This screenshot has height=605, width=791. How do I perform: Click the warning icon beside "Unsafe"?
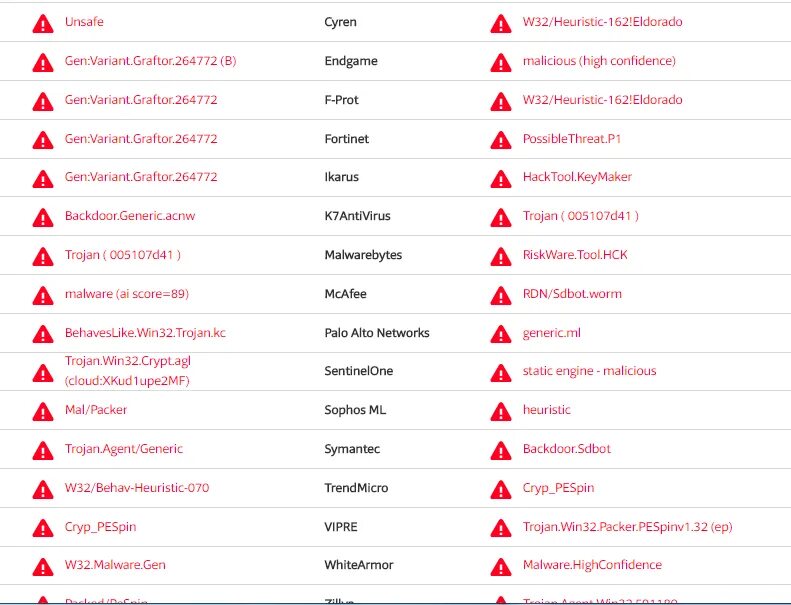(43, 23)
